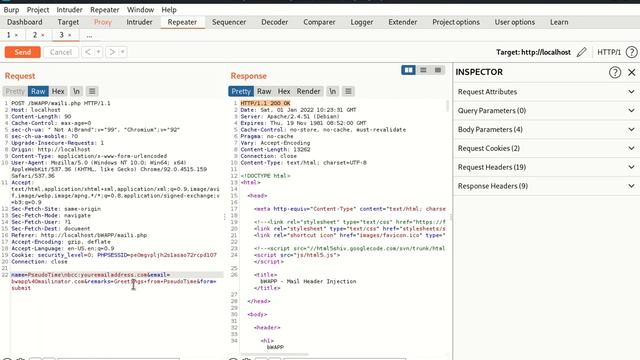
Task: Expand Body Parameters (4) section
Action: coord(547,129)
